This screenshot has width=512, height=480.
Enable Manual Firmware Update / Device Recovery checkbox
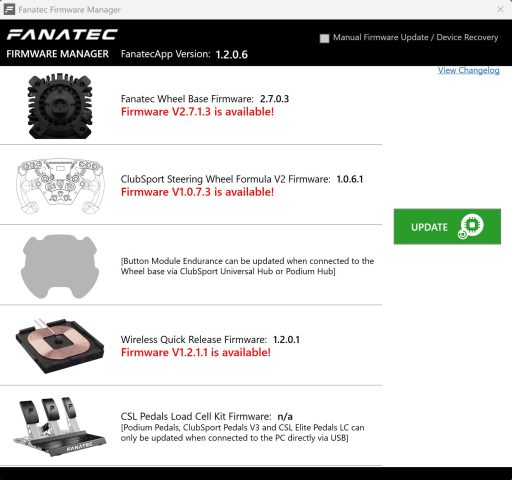324,38
